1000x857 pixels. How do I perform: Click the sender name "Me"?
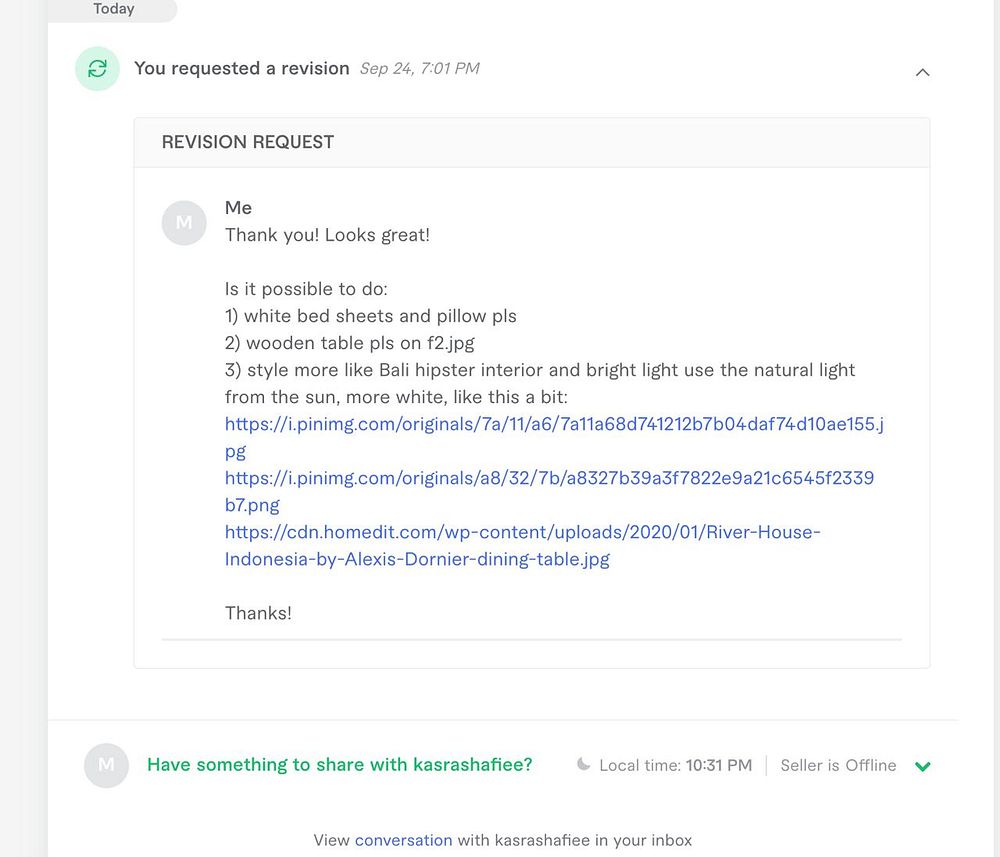tap(238, 208)
